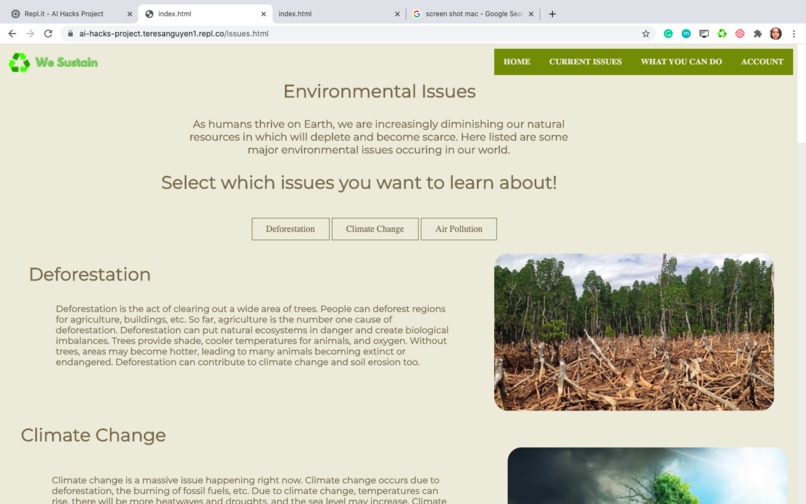The image size is (806, 504).
Task: Click the Deforestation filter button
Action: (290, 229)
